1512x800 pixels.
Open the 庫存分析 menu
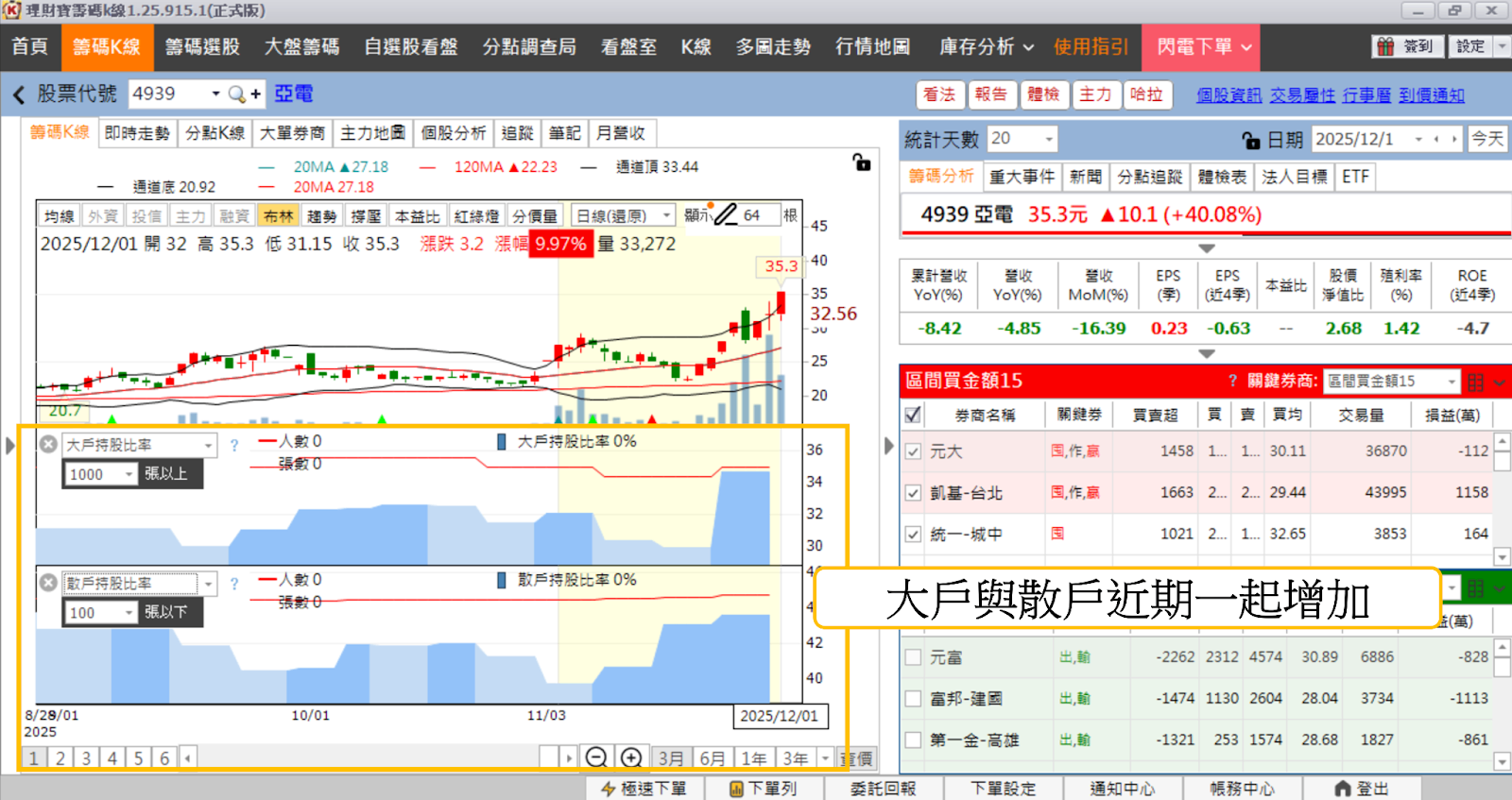987,47
